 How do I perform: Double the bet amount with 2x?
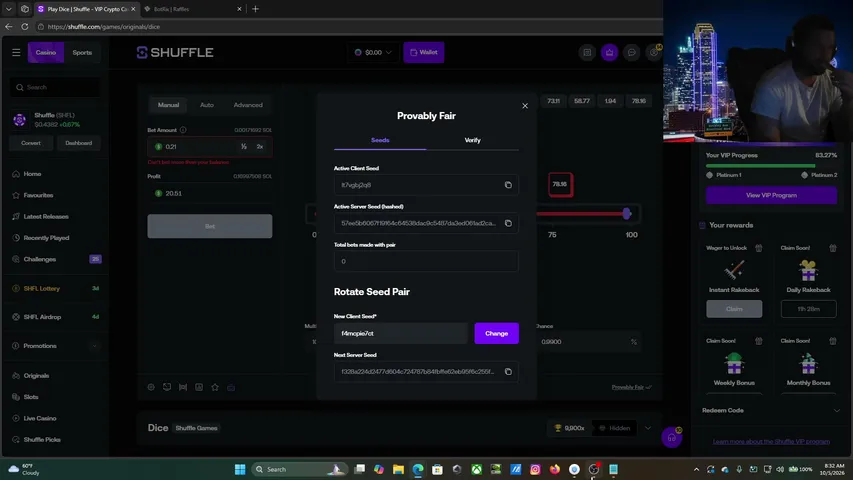click(260, 147)
